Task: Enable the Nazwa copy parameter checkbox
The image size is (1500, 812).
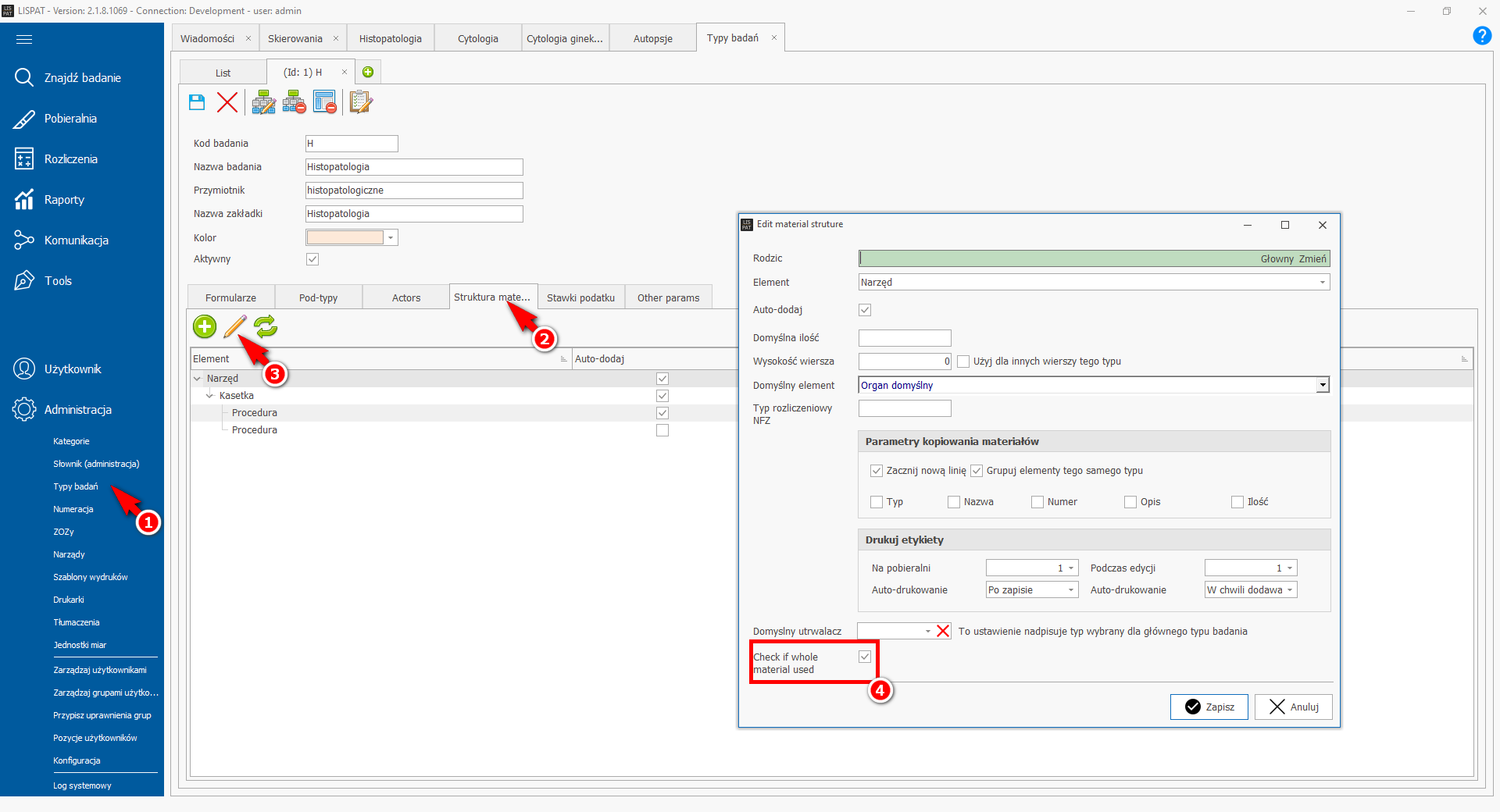Action: [954, 502]
